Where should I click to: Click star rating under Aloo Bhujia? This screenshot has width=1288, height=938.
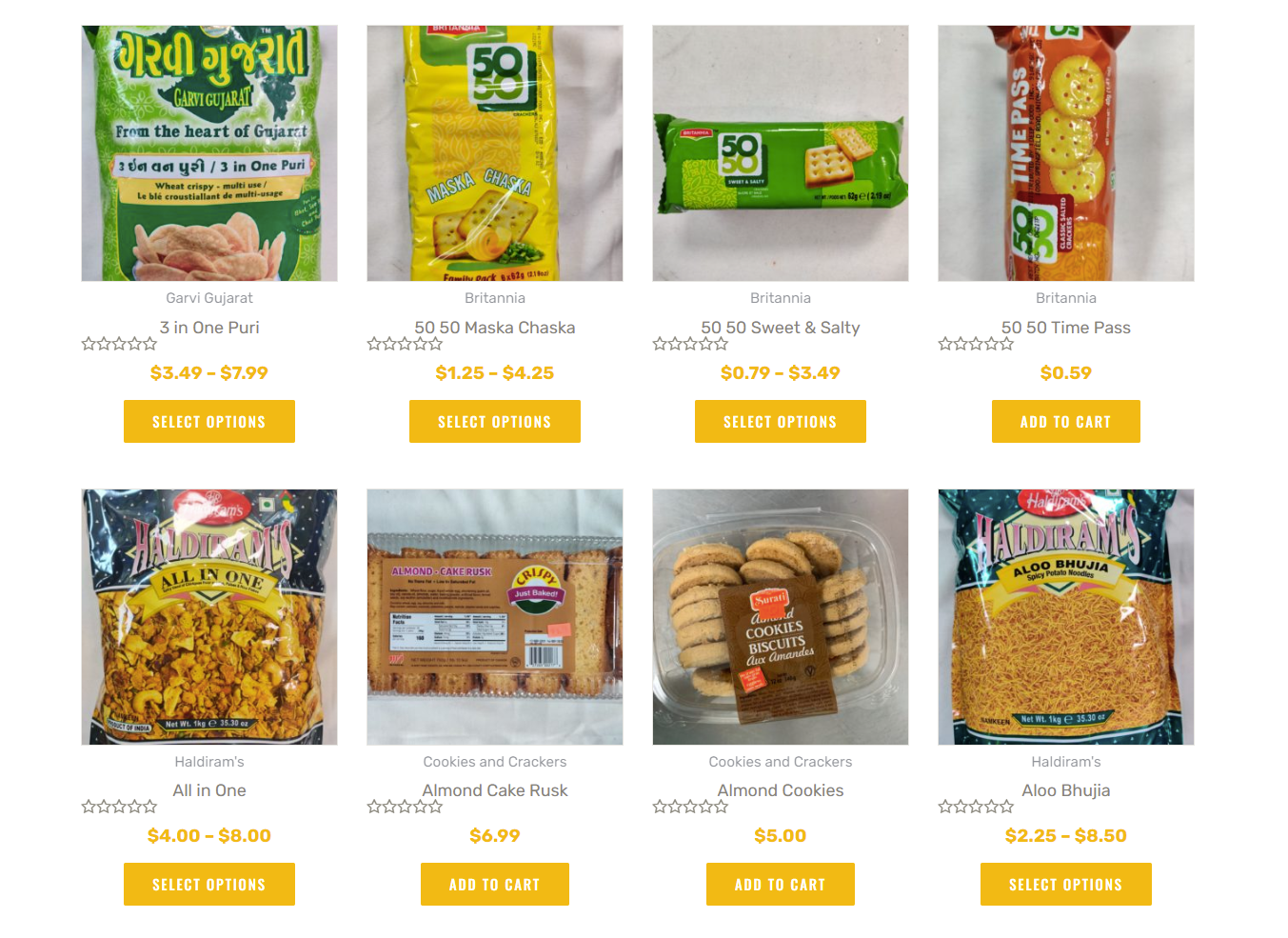(x=976, y=807)
